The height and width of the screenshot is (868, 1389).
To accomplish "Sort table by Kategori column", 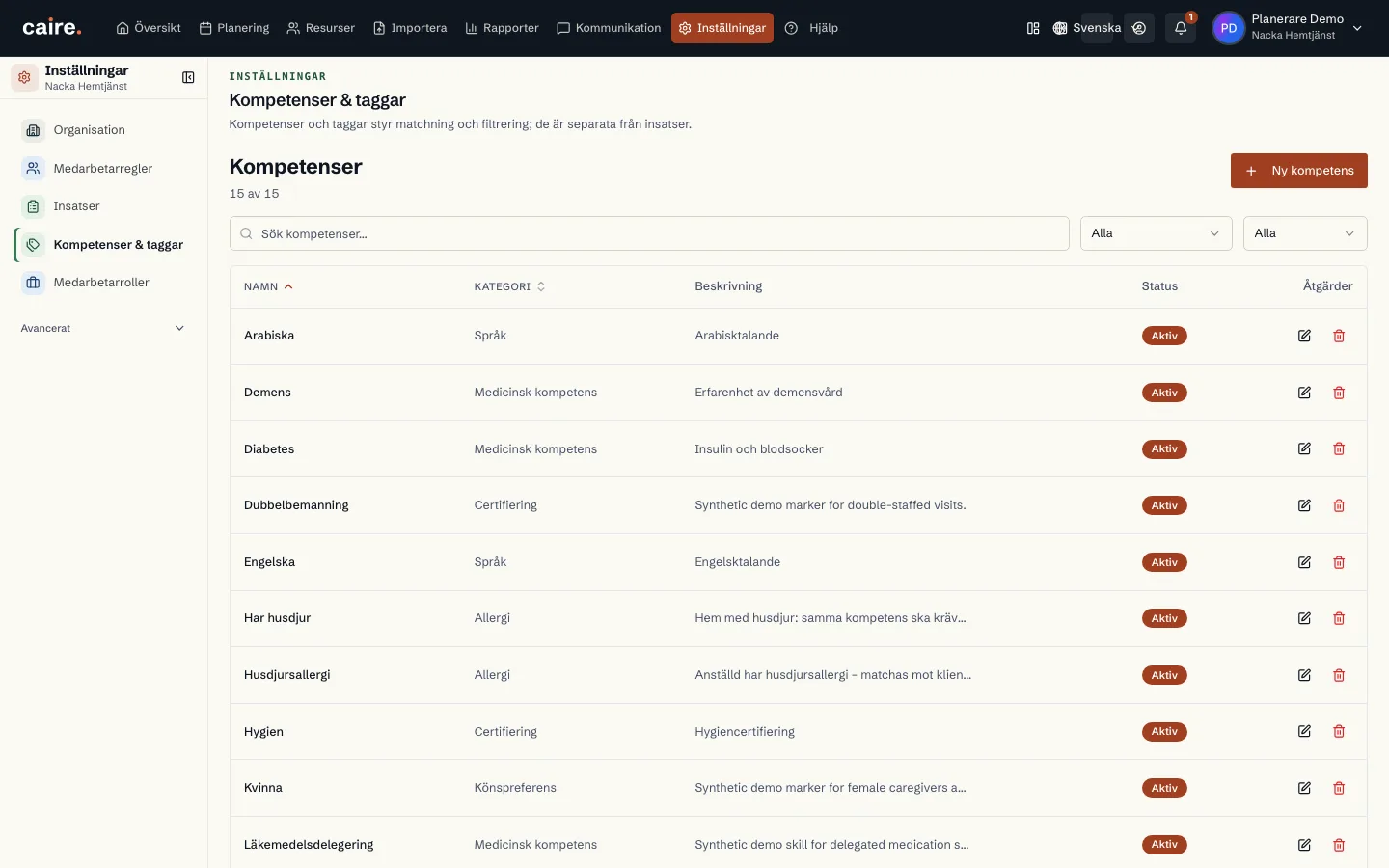I will point(509,286).
